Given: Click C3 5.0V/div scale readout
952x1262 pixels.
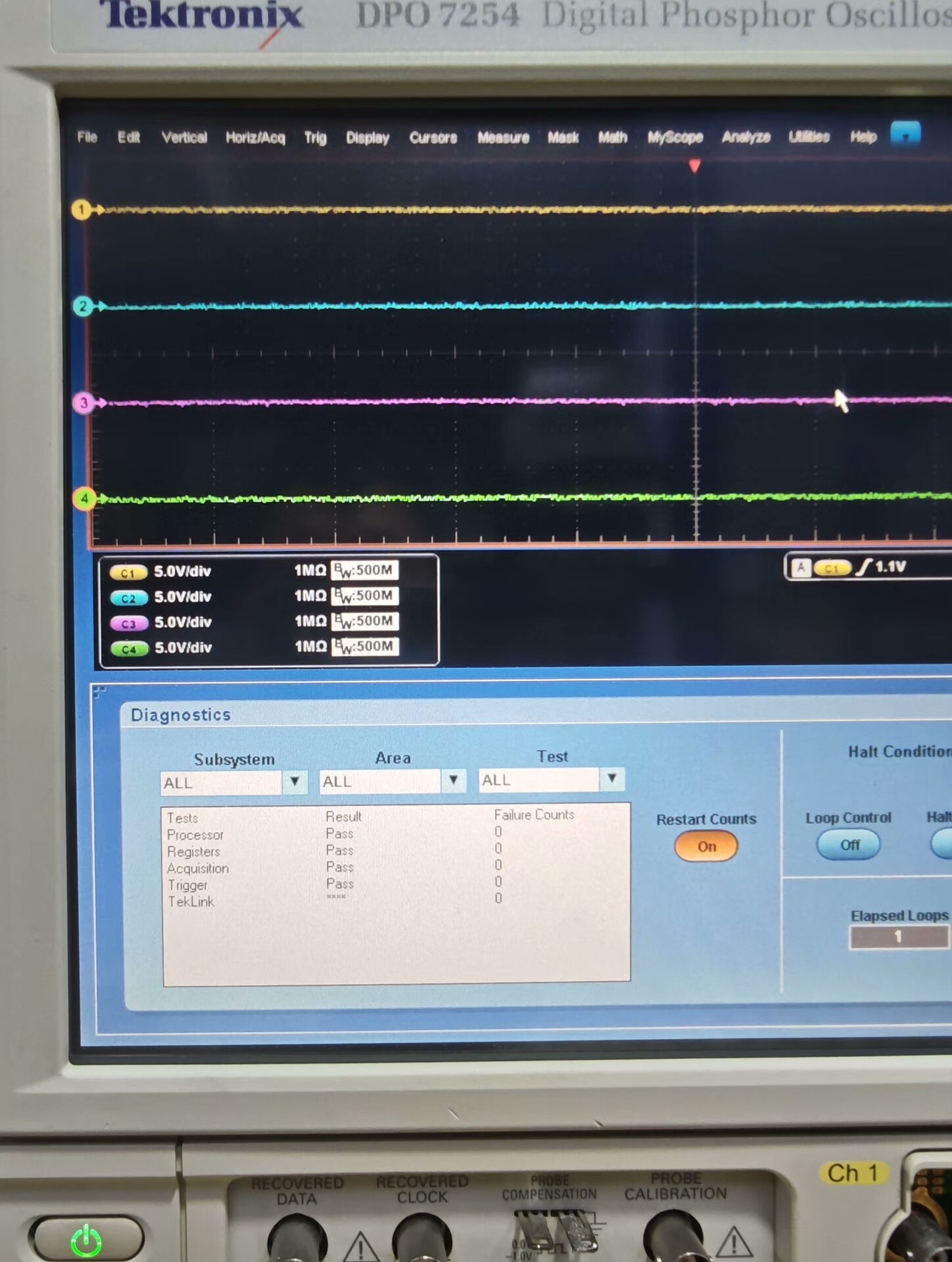Looking at the screenshot, I should 183,622.
